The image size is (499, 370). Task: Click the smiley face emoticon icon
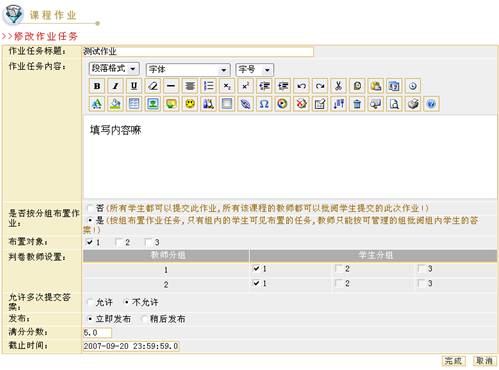(x=190, y=104)
